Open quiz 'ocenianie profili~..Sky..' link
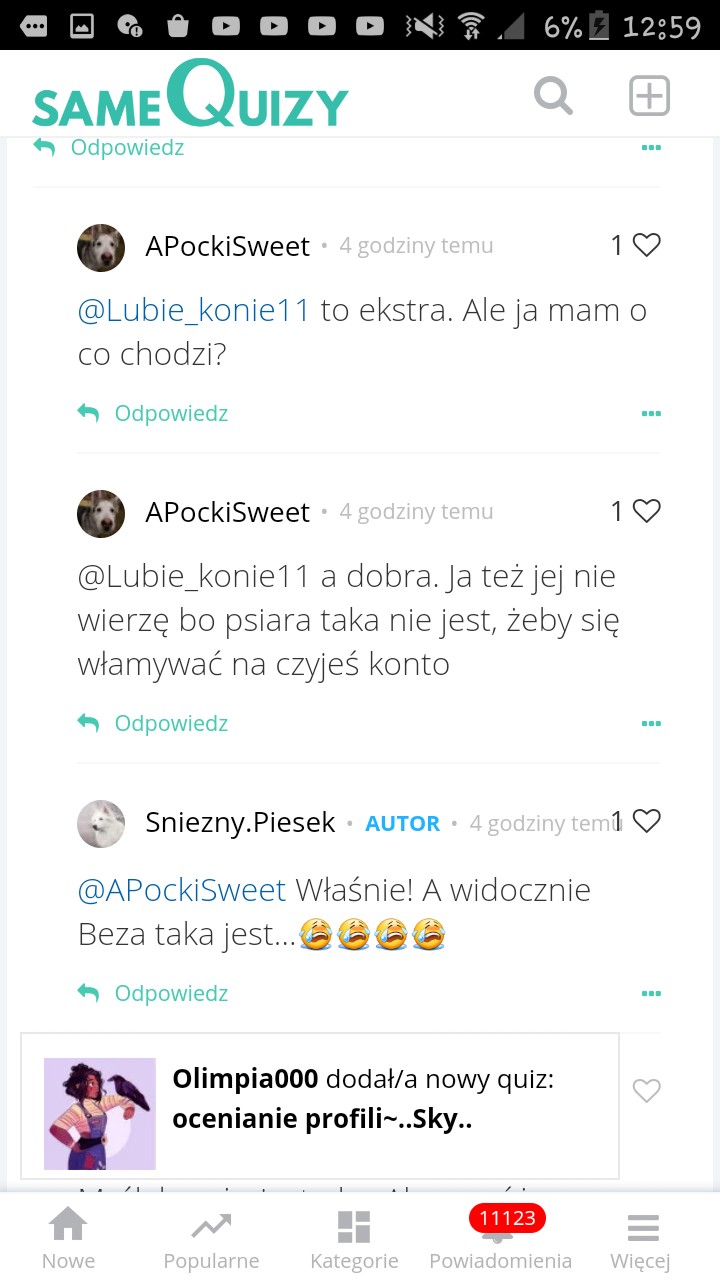The image size is (720, 1280). point(322,1119)
